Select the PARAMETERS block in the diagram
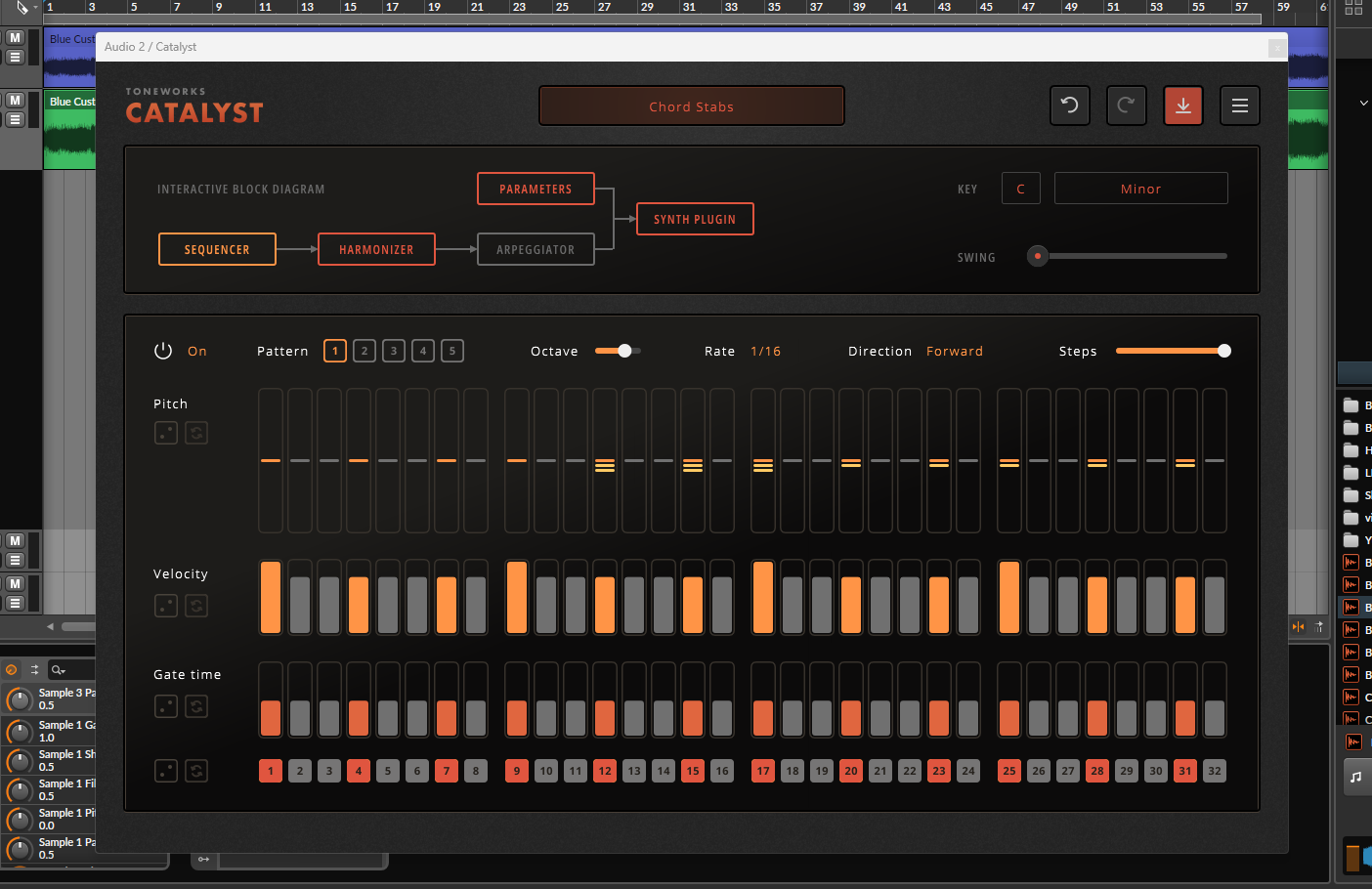 pos(536,189)
